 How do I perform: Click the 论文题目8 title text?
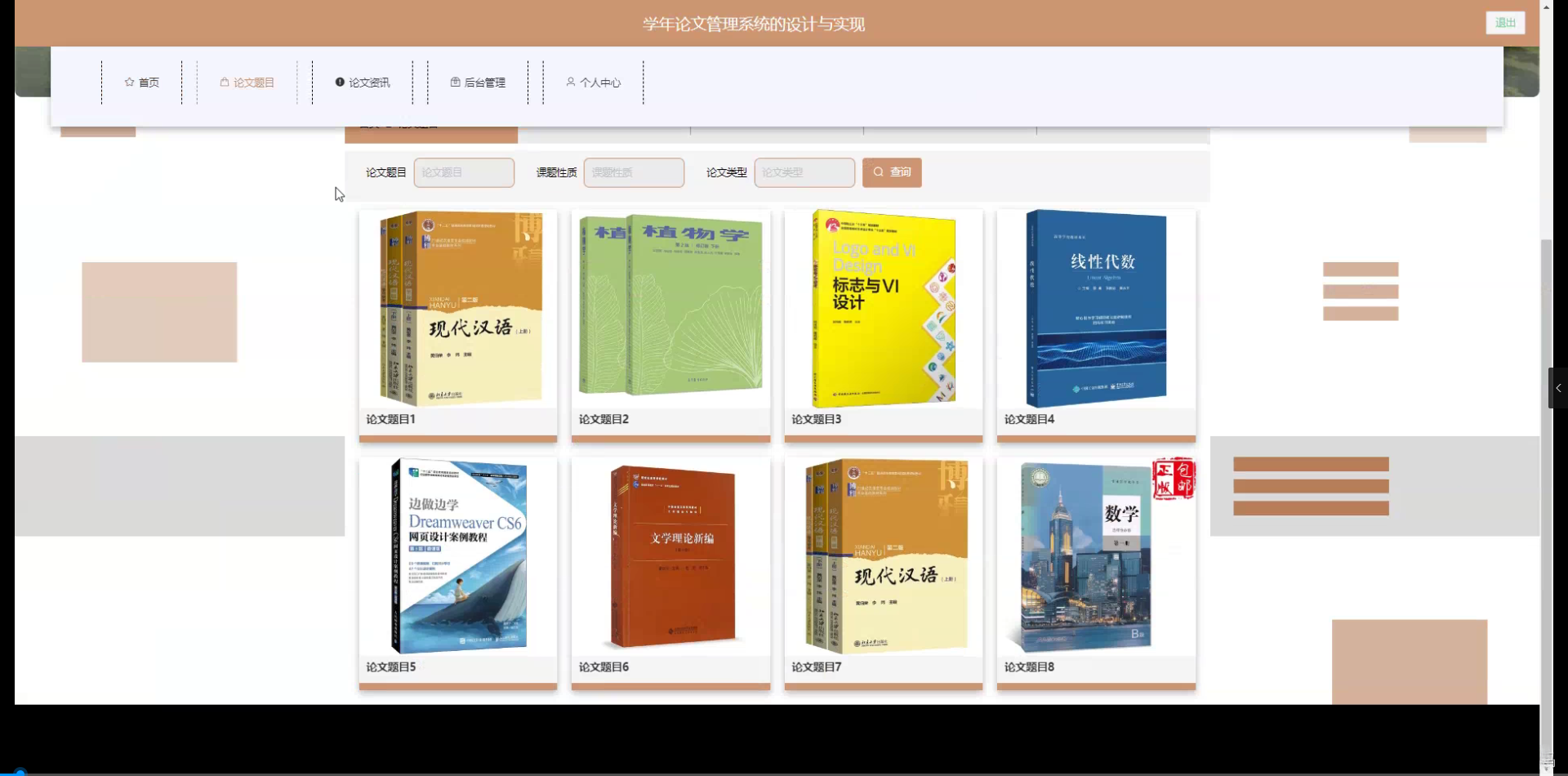pyautogui.click(x=1029, y=667)
